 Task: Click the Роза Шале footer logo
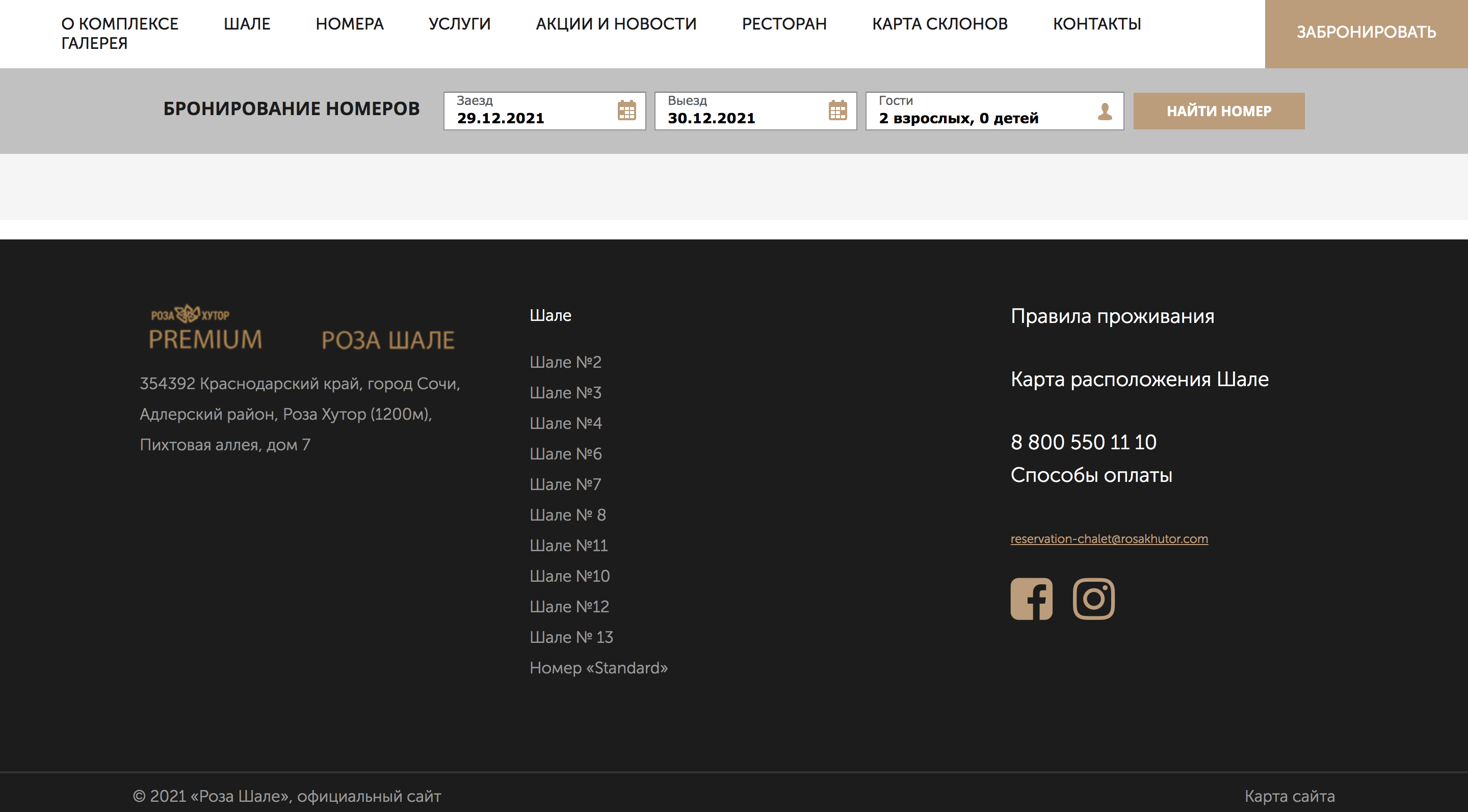pyautogui.click(x=388, y=340)
